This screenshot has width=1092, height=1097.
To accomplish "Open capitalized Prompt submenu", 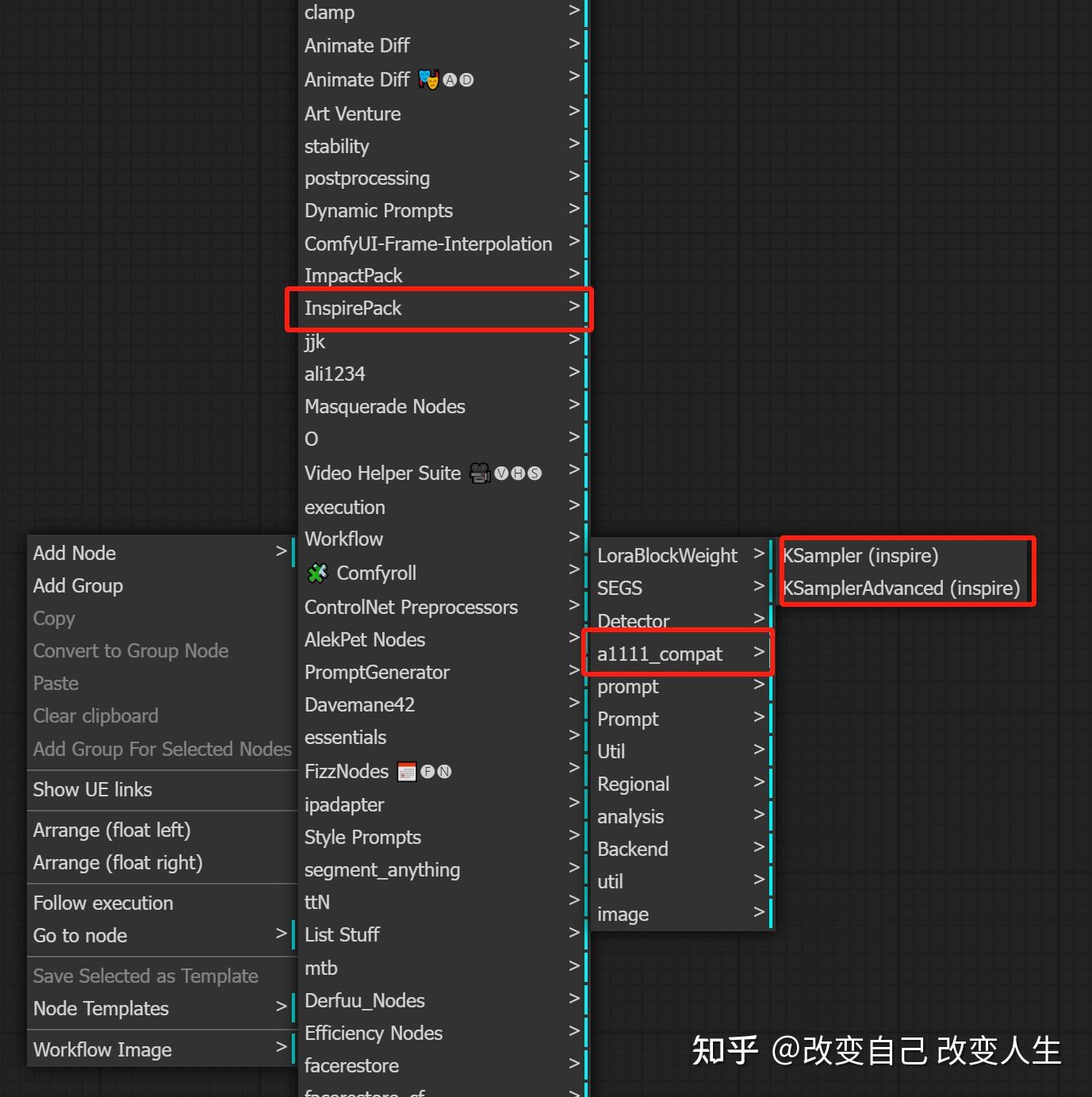I will [x=681, y=719].
